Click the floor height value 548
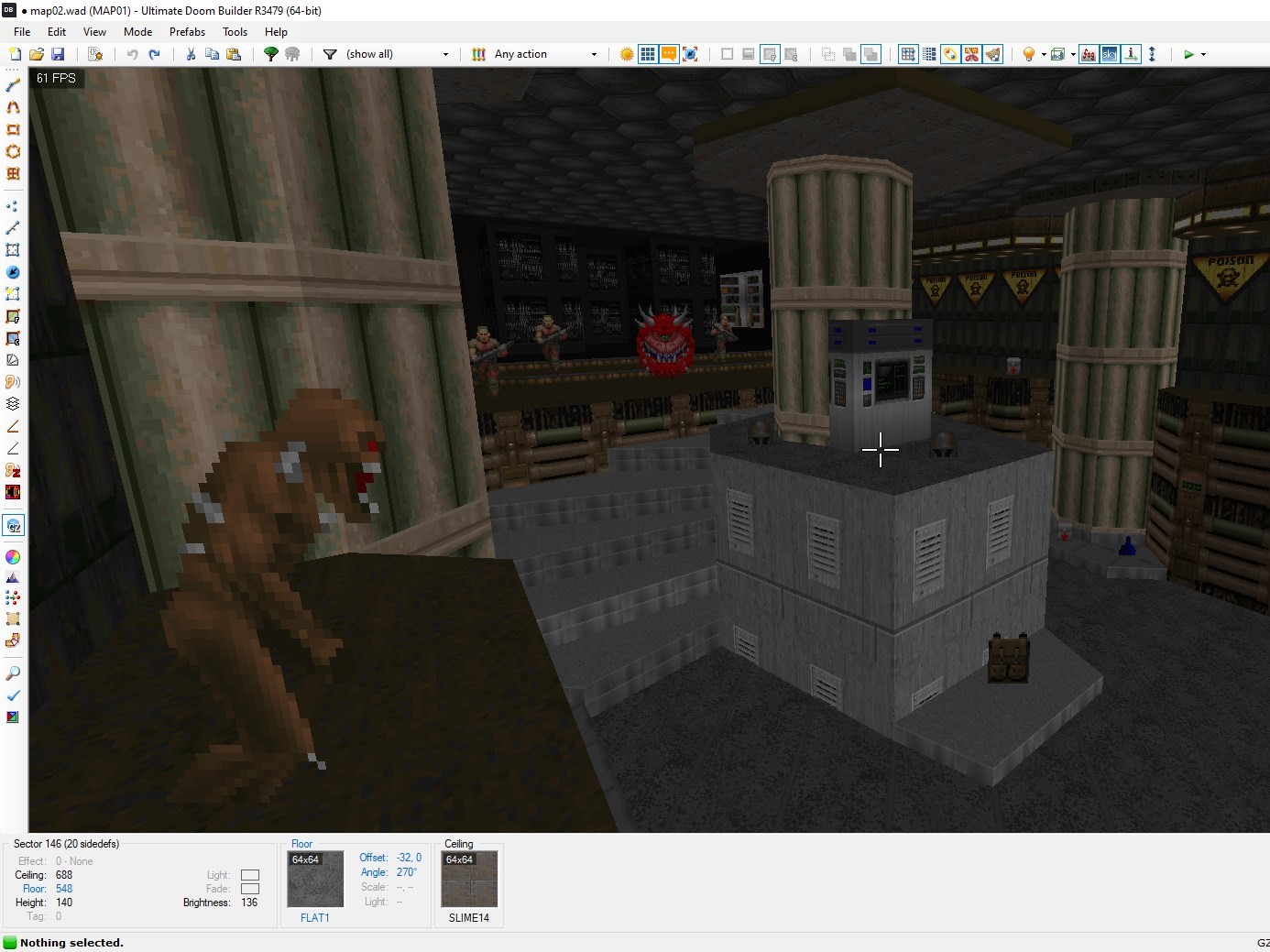 pyautogui.click(x=64, y=889)
